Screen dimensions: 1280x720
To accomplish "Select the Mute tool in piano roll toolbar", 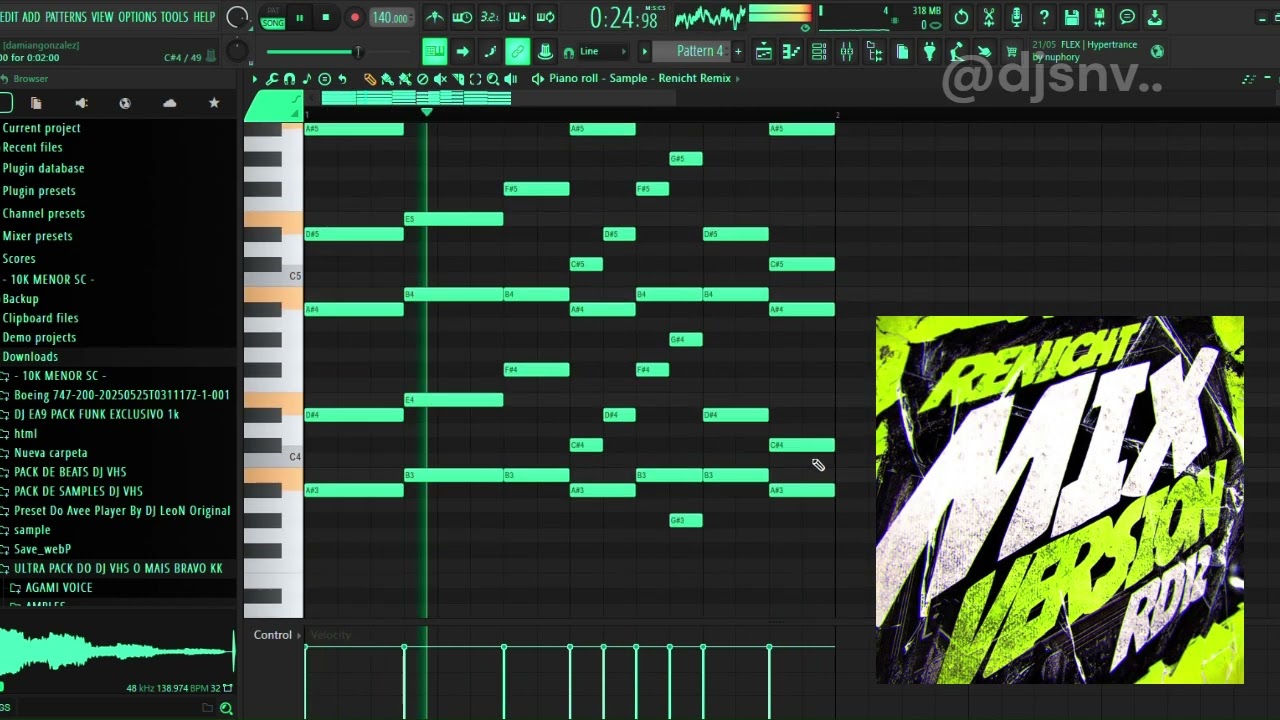I will 440,79.
